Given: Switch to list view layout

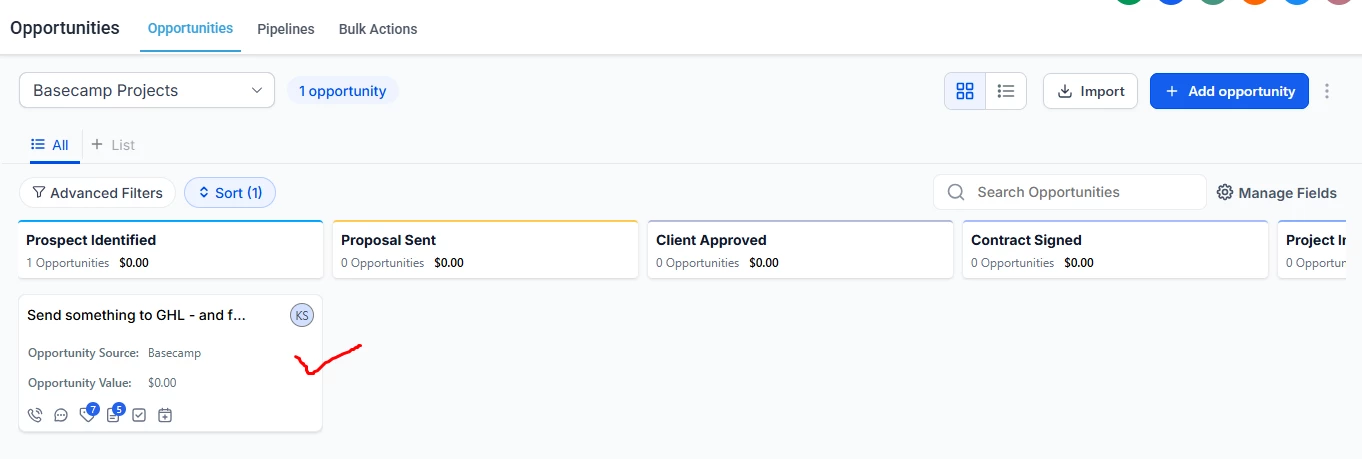Looking at the screenshot, I should [x=1006, y=91].
